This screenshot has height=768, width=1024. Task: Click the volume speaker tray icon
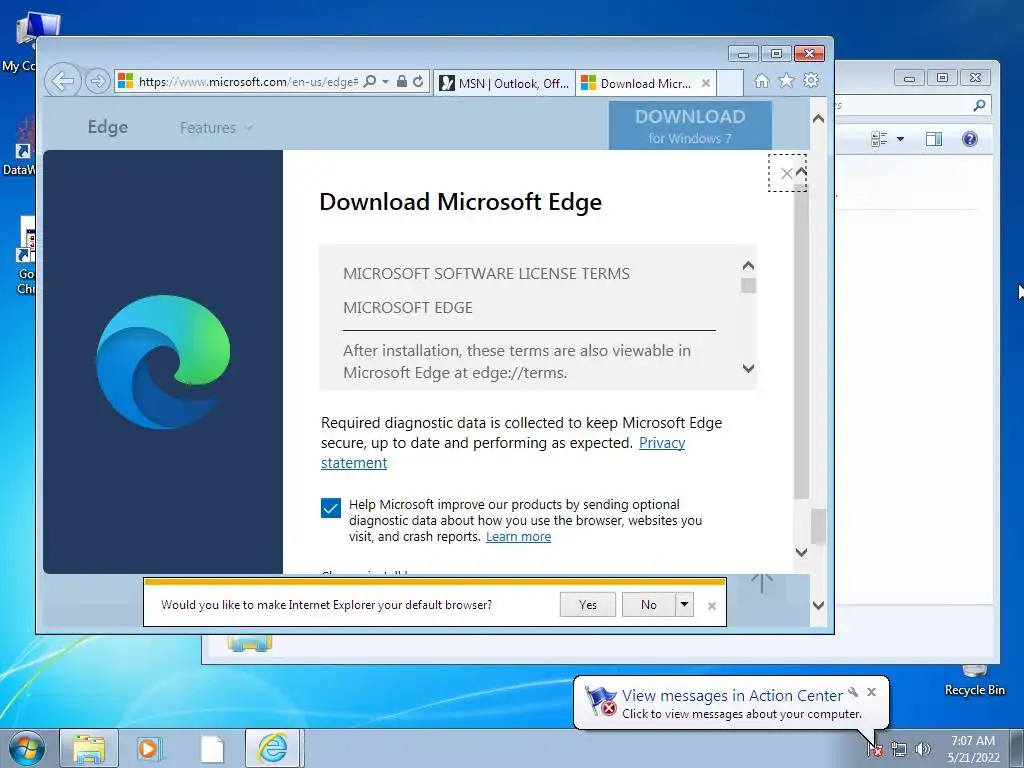[922, 749]
